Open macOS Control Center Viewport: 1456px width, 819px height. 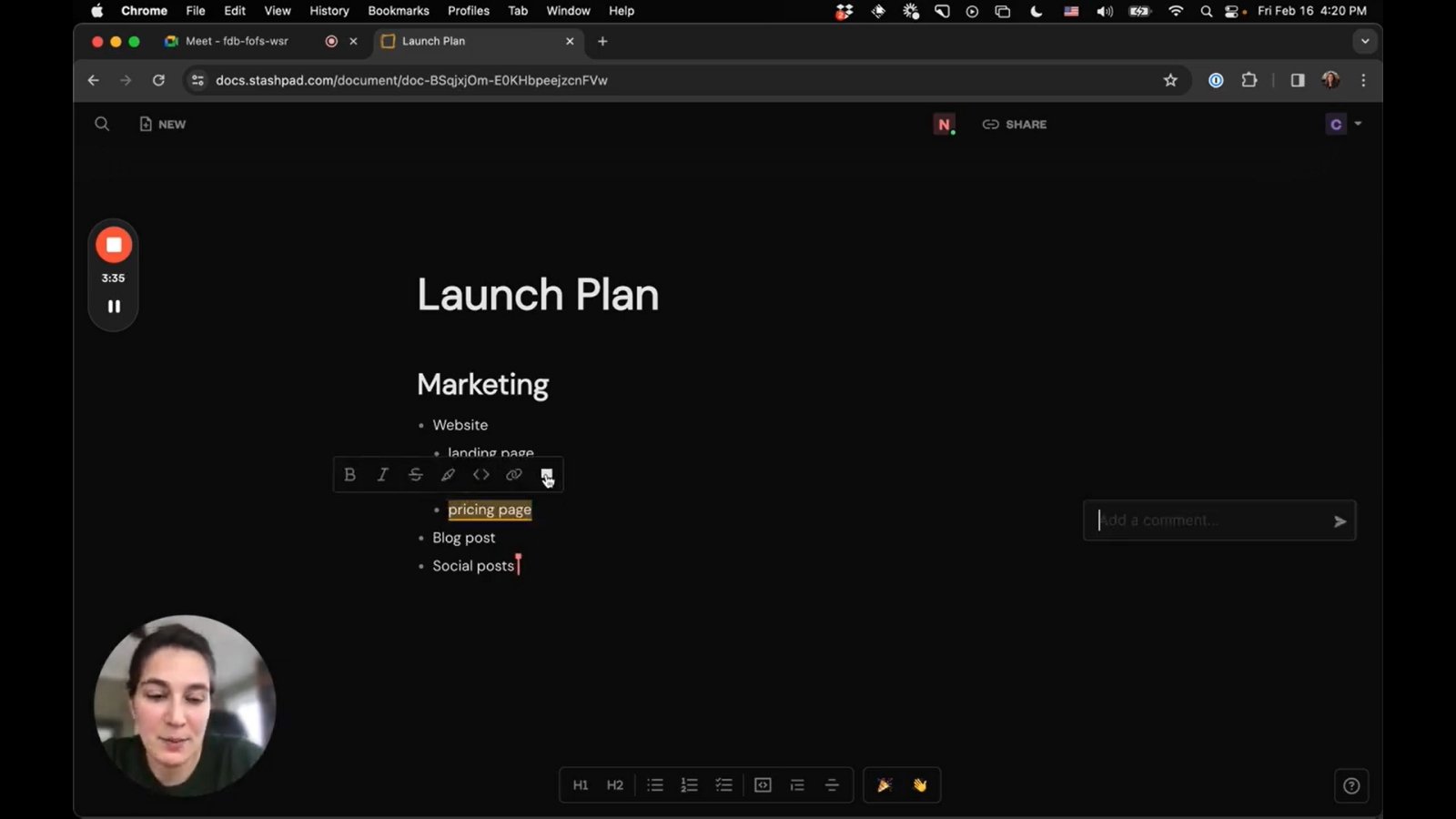pyautogui.click(x=1233, y=11)
